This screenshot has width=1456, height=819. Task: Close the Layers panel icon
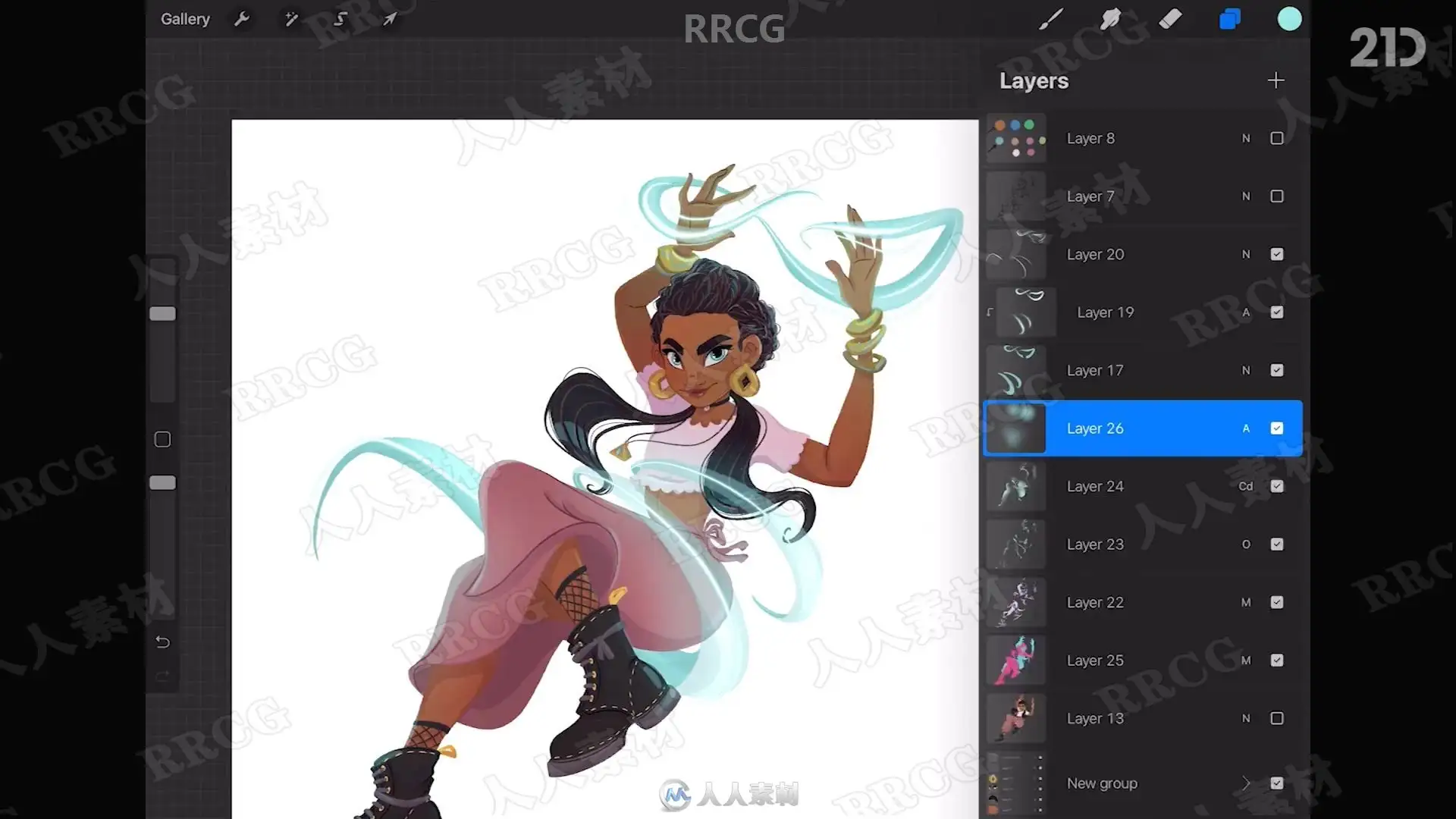click(x=1230, y=19)
